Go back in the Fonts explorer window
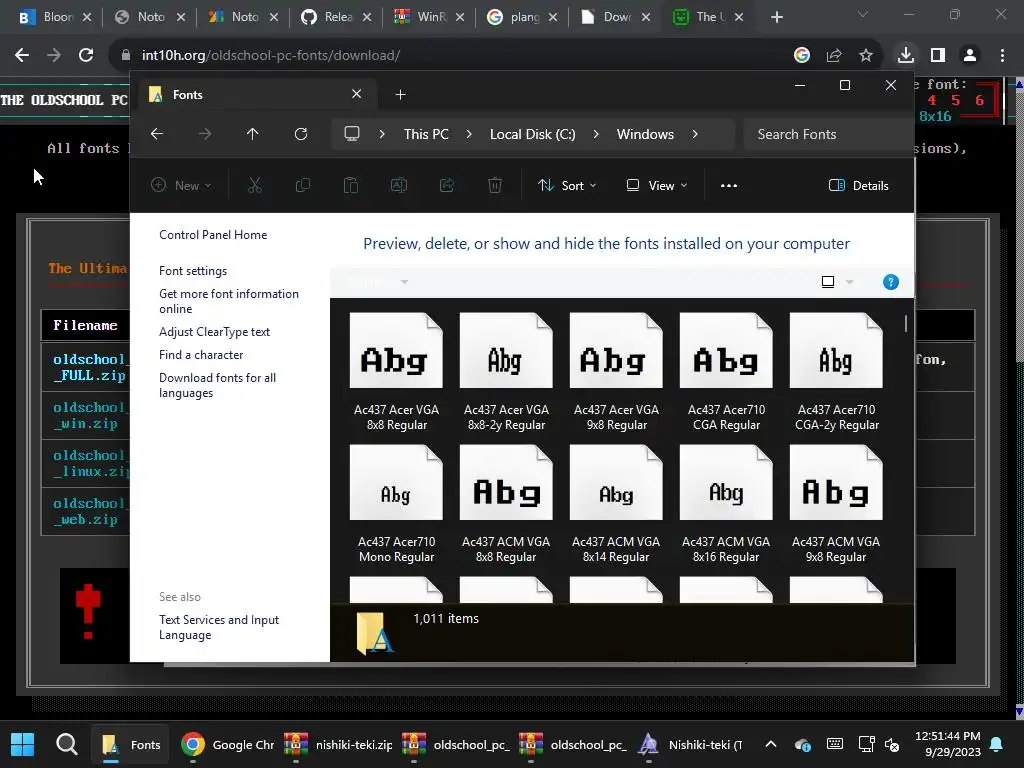Screen dimensions: 1024x768 [x=157, y=134]
